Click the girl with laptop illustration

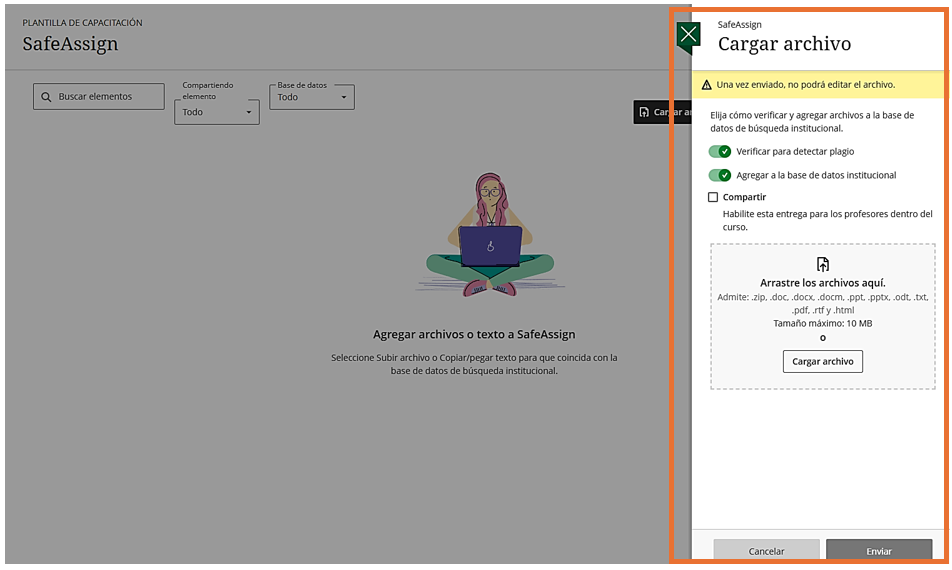(490, 235)
